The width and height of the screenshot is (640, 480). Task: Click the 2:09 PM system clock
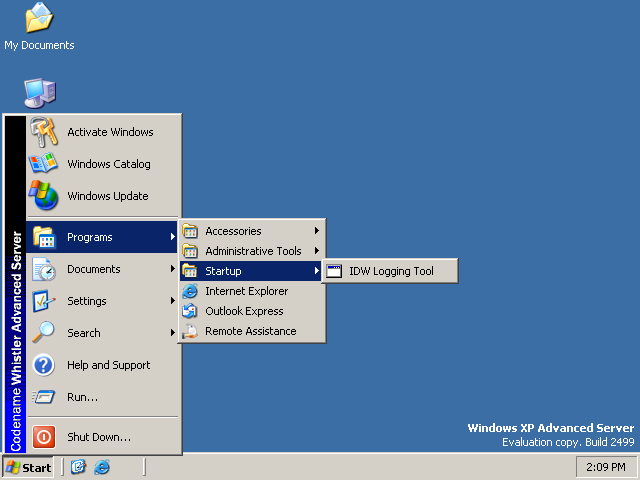pyautogui.click(x=605, y=467)
